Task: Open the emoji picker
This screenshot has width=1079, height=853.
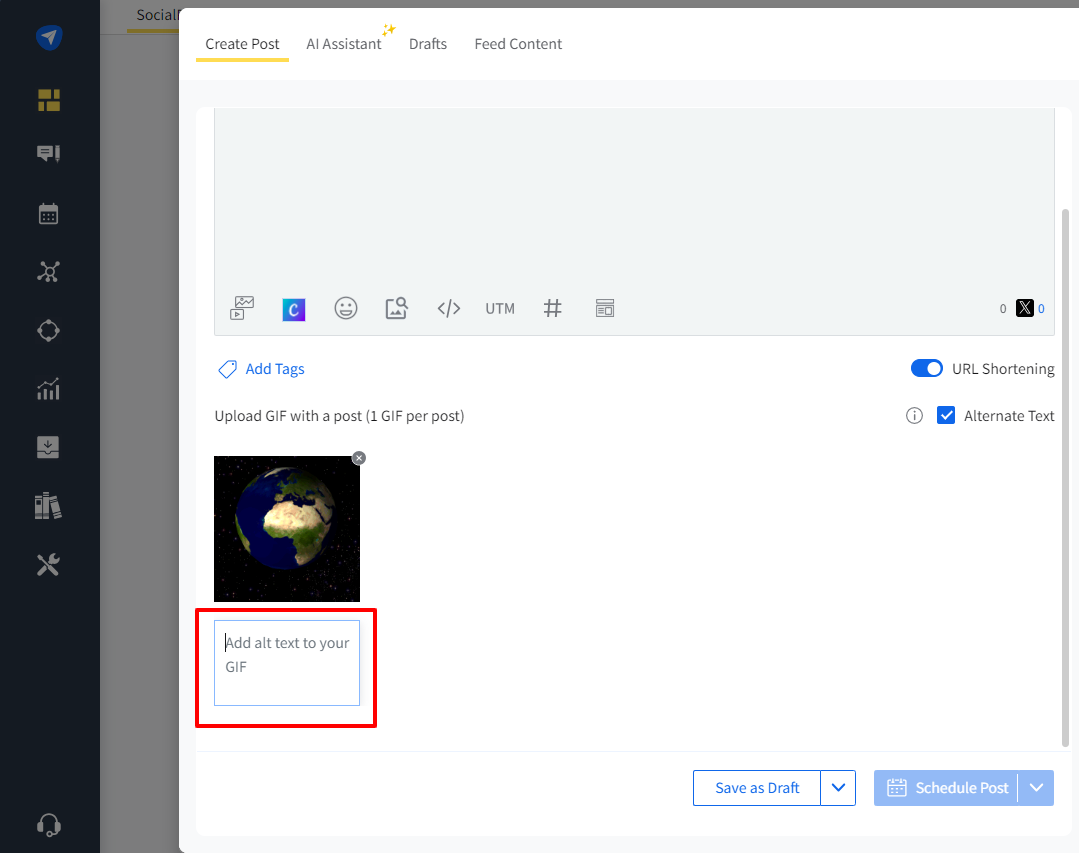Action: [346, 309]
